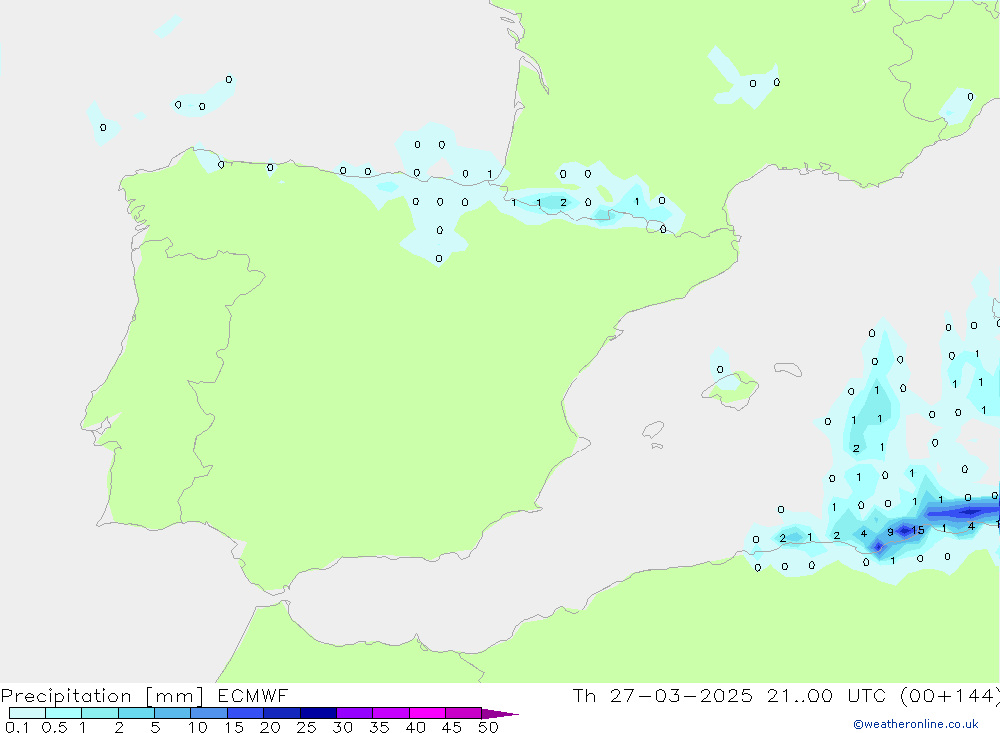Click the 2–5 mm legend color swatch
1000x733 pixels.
(136, 713)
